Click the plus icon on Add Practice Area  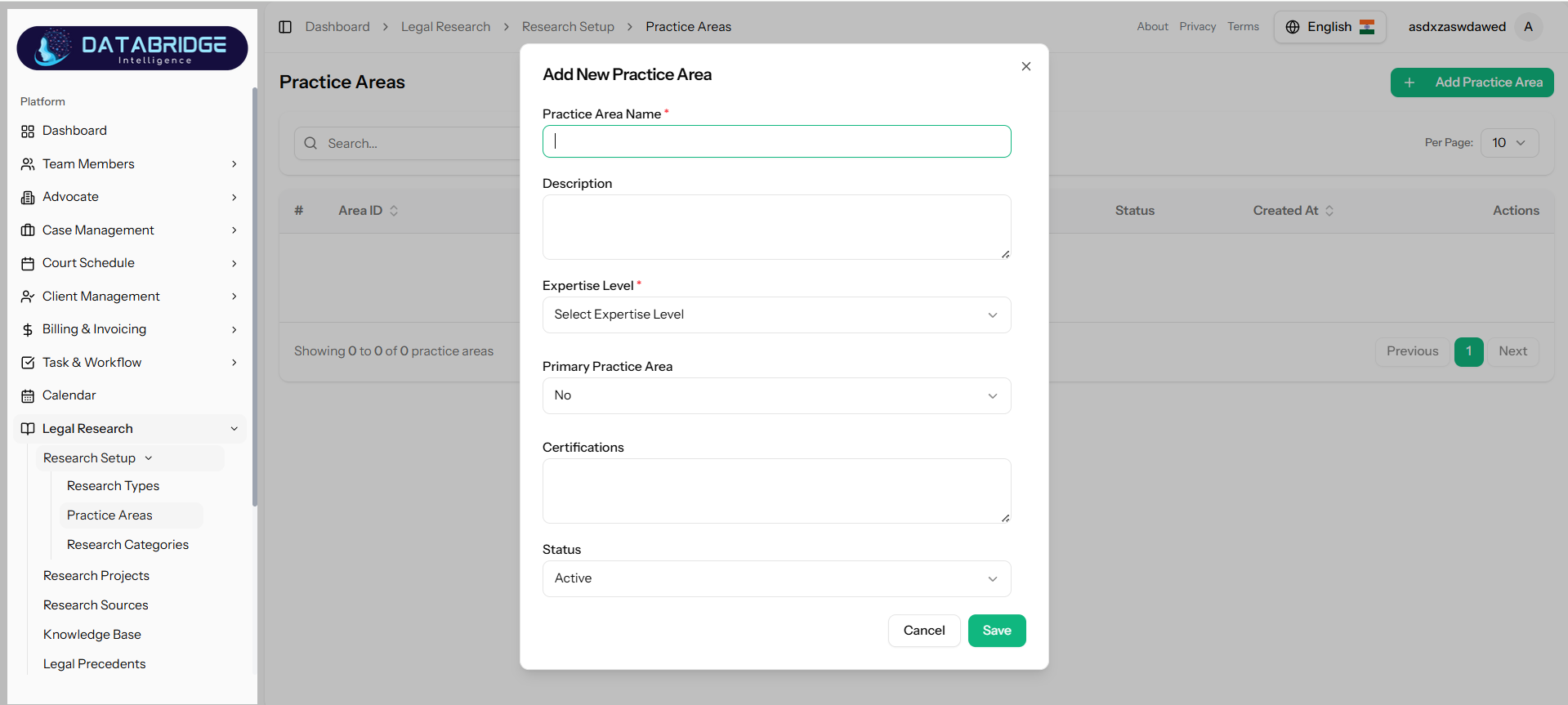(1409, 83)
